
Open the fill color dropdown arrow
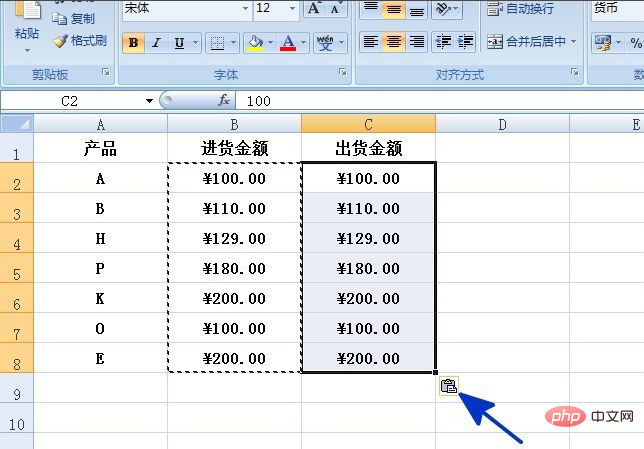270,43
